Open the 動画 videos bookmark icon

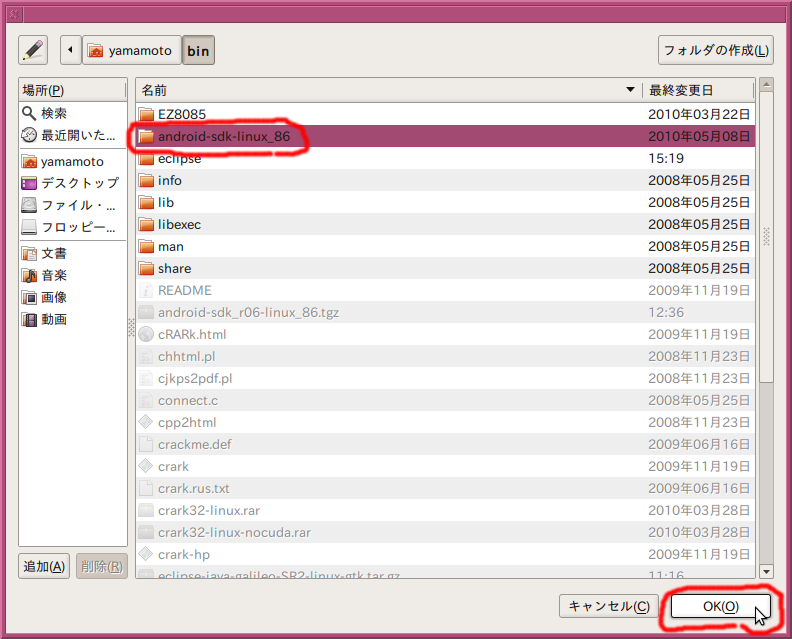(x=29, y=319)
